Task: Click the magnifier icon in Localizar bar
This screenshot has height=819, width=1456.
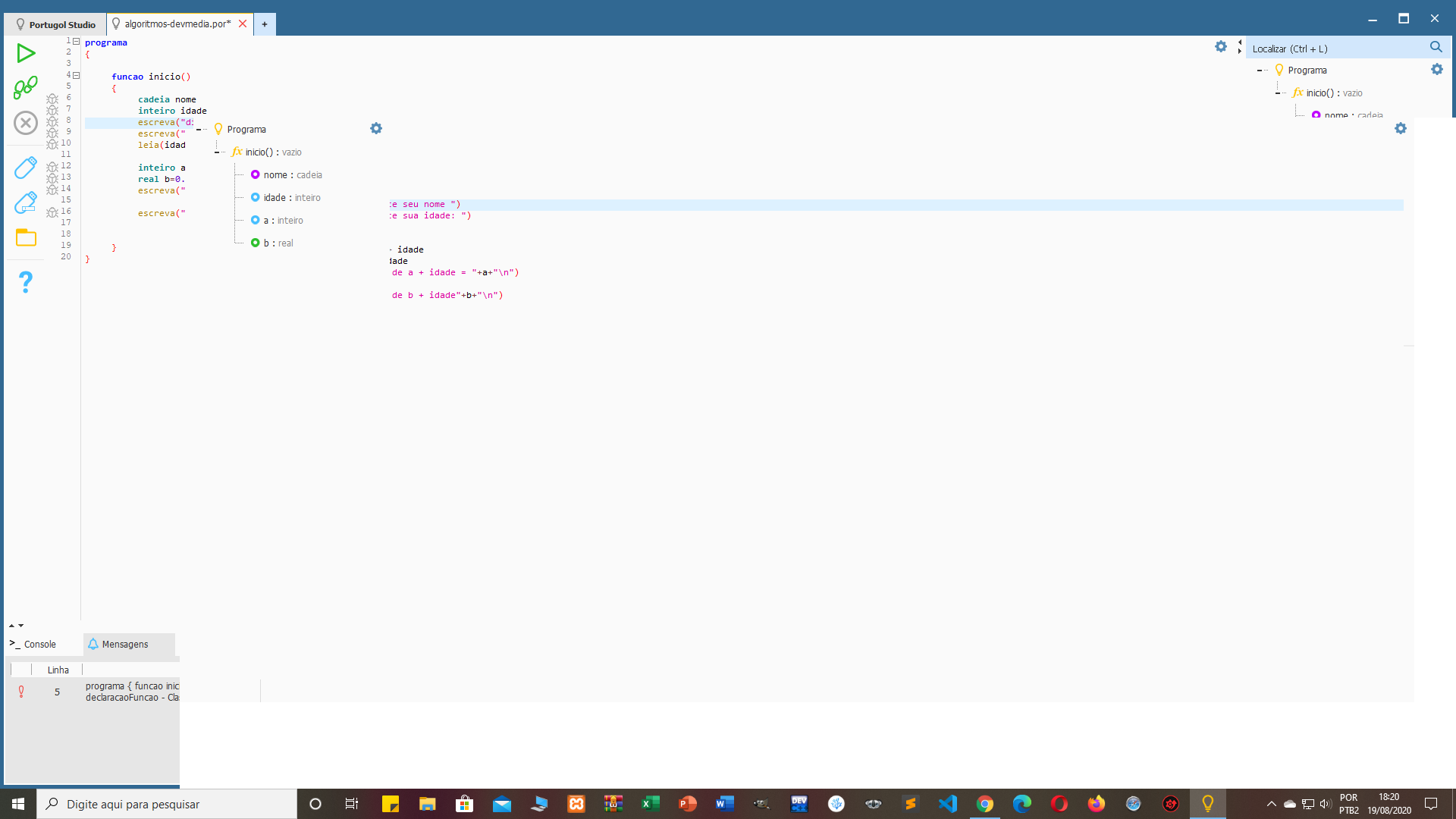Action: click(x=1436, y=47)
